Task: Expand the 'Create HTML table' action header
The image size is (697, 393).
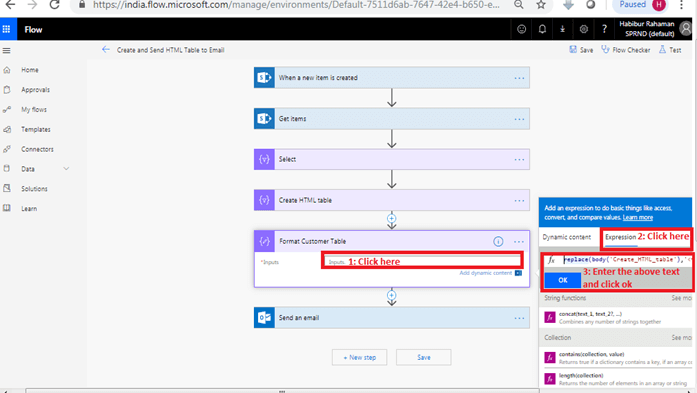Action: coord(392,200)
